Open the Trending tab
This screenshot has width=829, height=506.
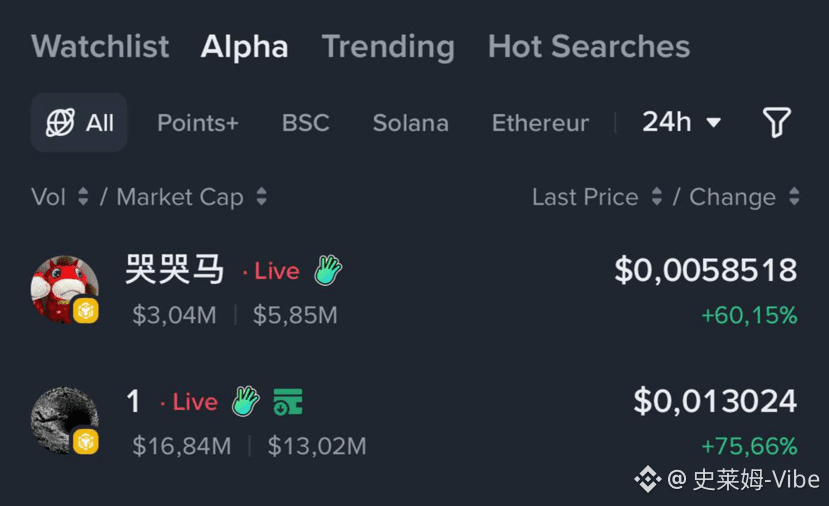[x=388, y=46]
